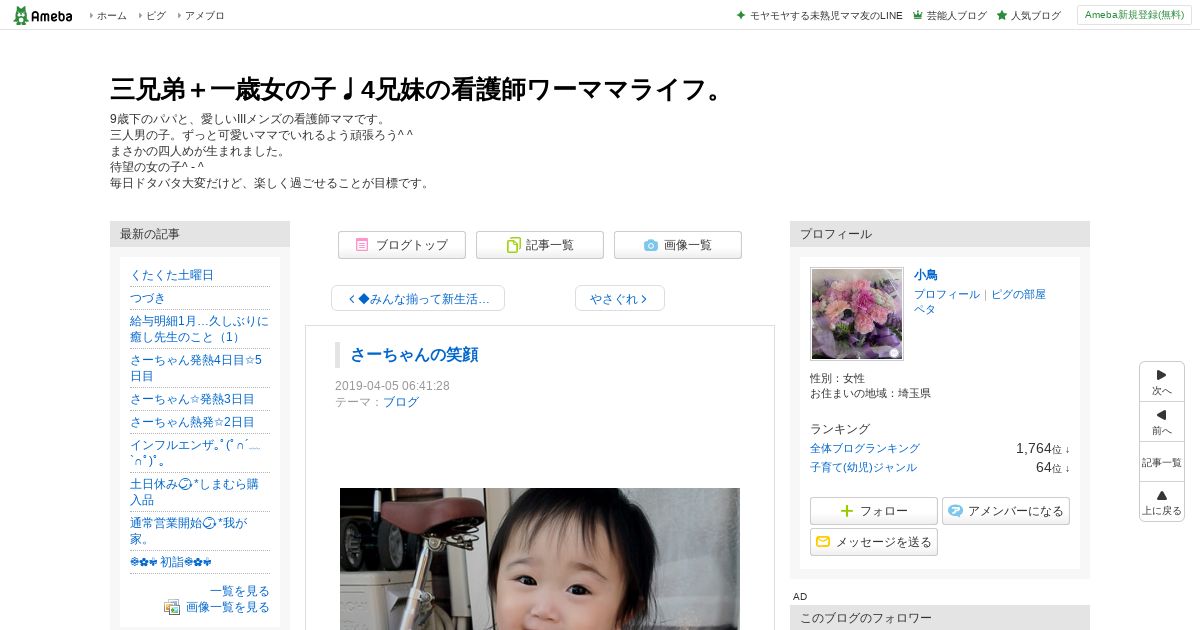
Task: Open 人気ブログ star link
Action: pyautogui.click(x=1028, y=15)
